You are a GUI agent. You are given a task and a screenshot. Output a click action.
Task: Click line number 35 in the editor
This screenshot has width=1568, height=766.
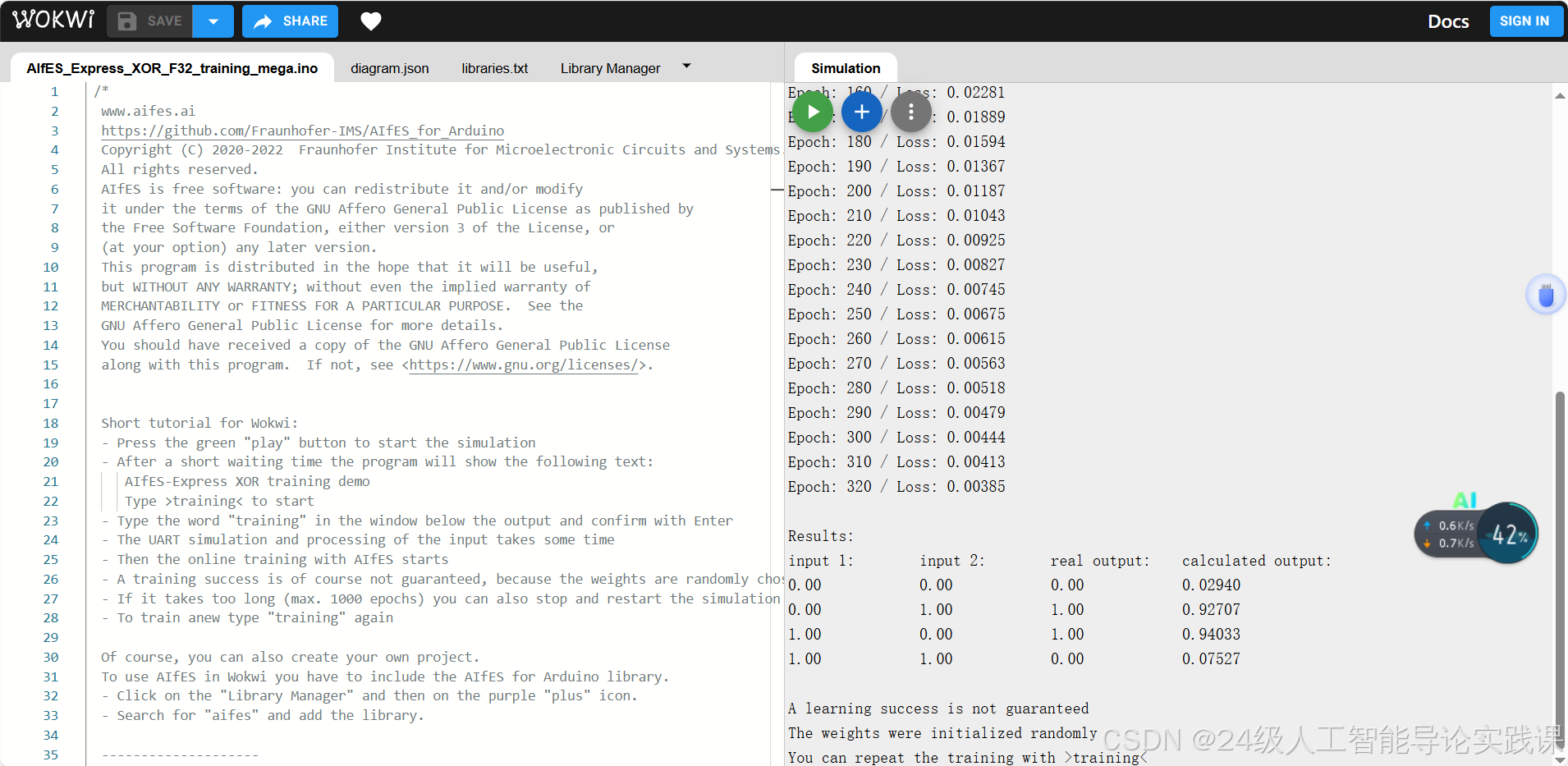tap(51, 755)
